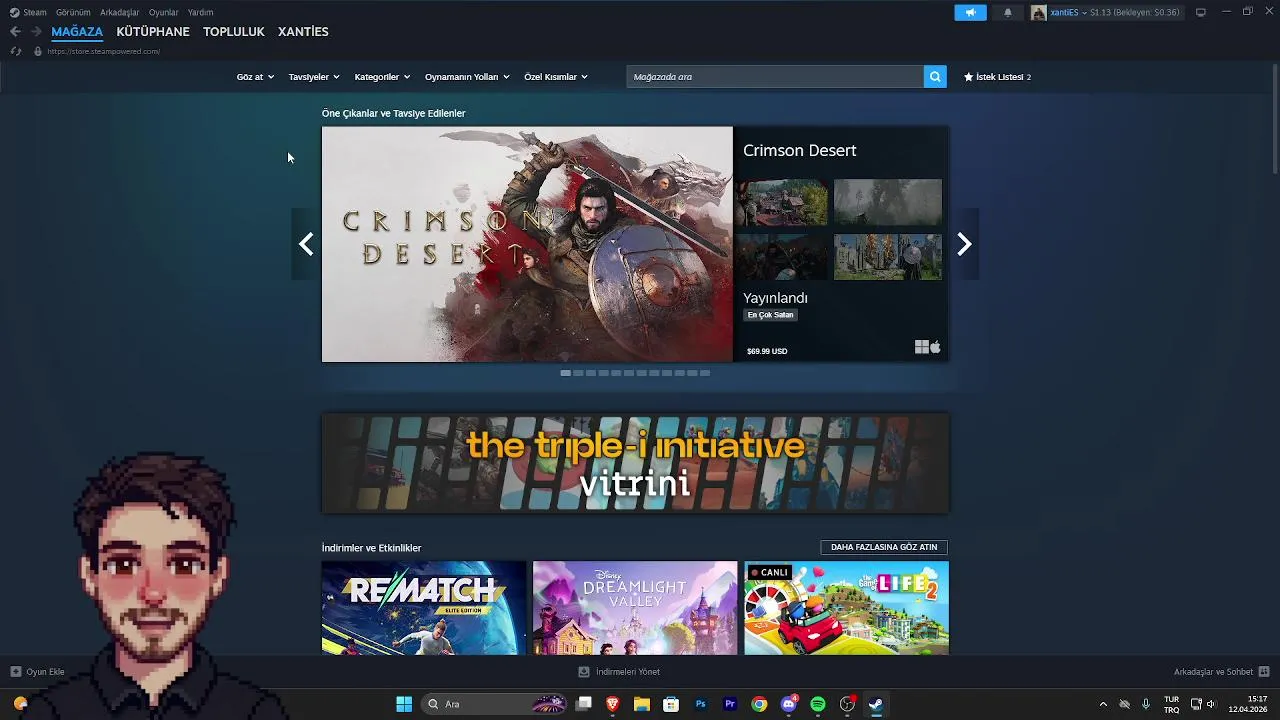The width and height of the screenshot is (1280, 720).
Task: Click the İndirmeleri Yönet download icon
Action: click(x=584, y=672)
